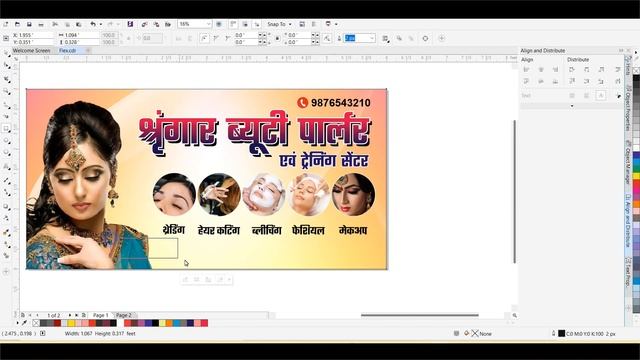This screenshot has height=360, width=640.
Task: Click the Open file icon
Action: click(x=17, y=24)
